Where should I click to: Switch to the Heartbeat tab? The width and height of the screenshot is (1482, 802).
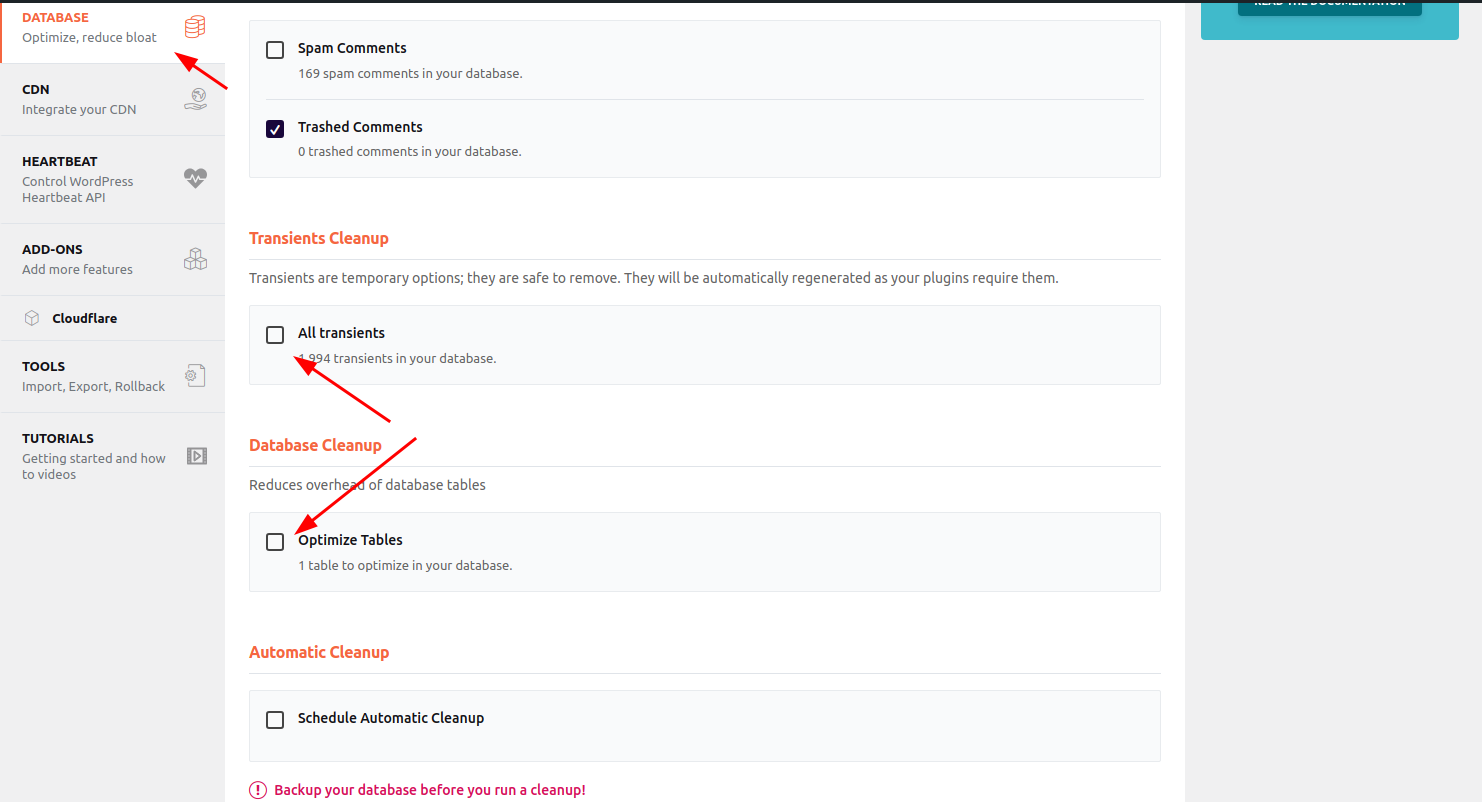[x=80, y=179]
